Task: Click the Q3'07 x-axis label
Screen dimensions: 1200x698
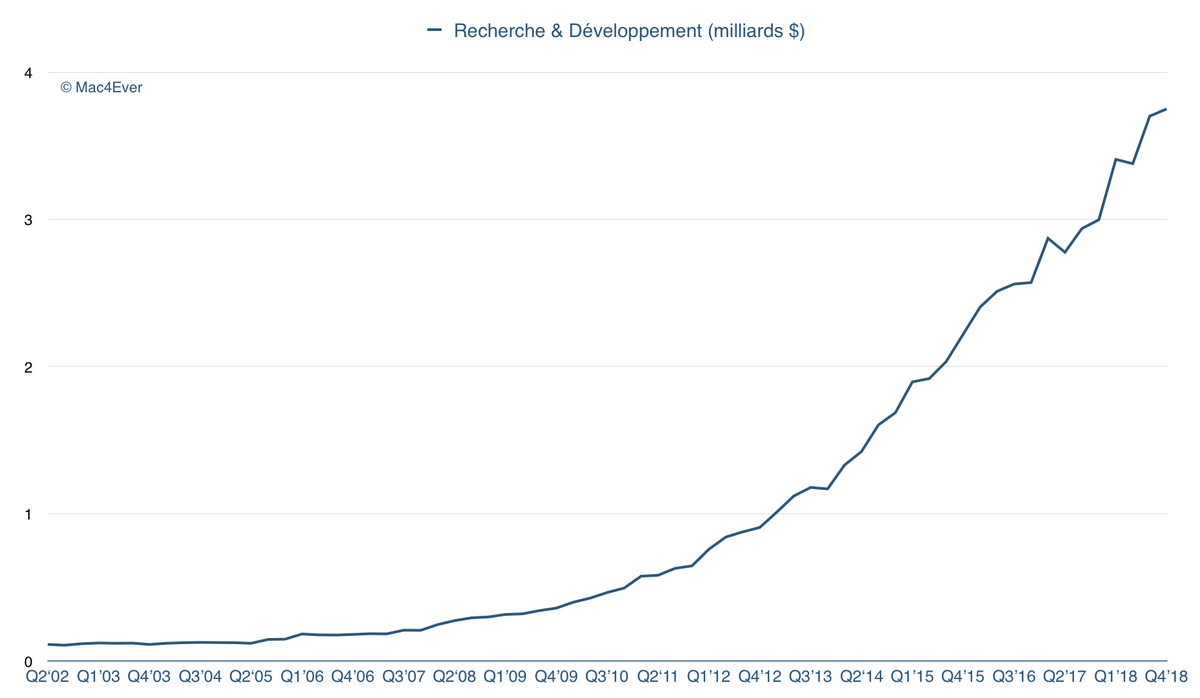Action: 404,677
